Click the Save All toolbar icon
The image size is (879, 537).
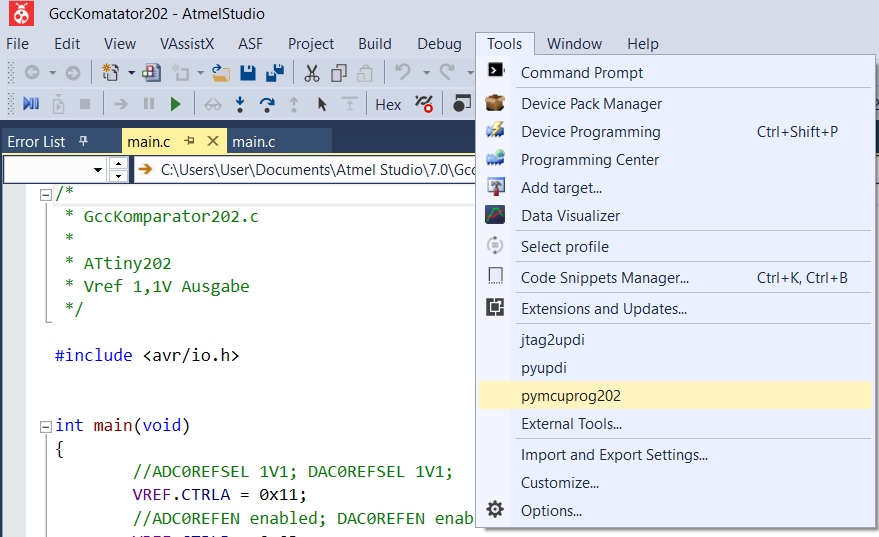[x=272, y=73]
